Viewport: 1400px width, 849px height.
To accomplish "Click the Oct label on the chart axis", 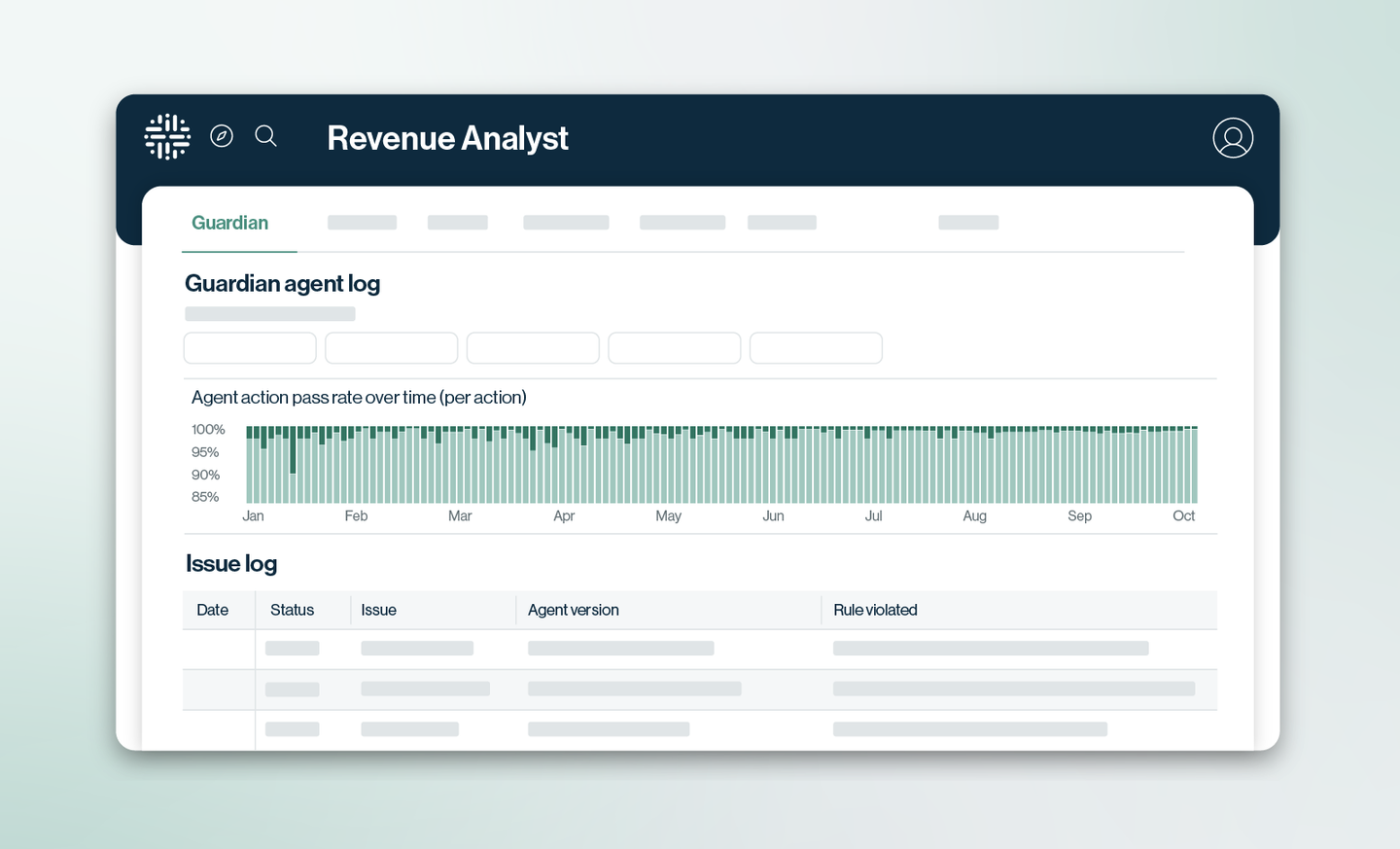I will tap(1183, 515).
